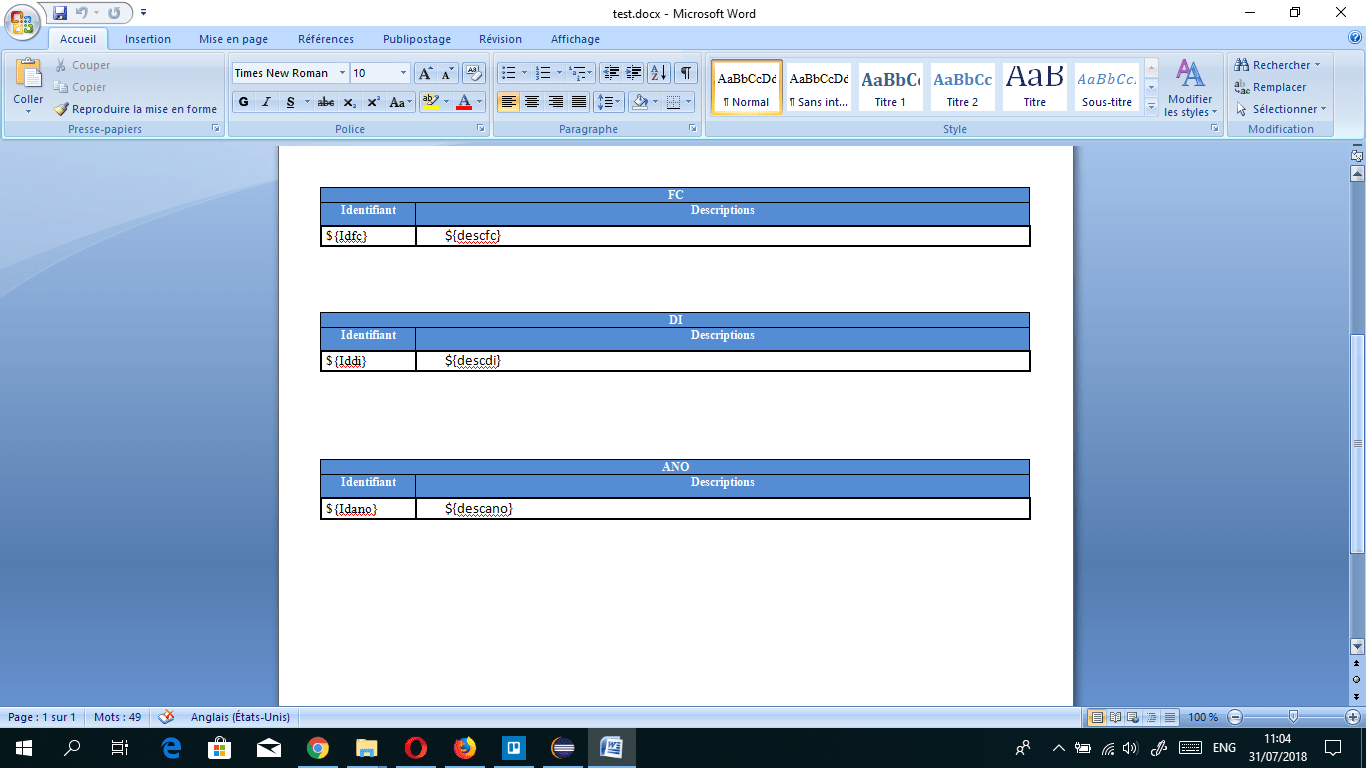
Task: Open the font color dropdown arrow
Action: pos(477,101)
